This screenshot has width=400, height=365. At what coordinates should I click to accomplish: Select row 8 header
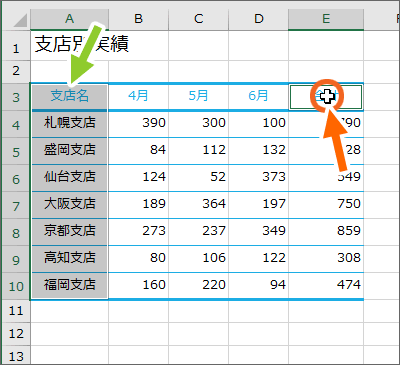coord(16,232)
